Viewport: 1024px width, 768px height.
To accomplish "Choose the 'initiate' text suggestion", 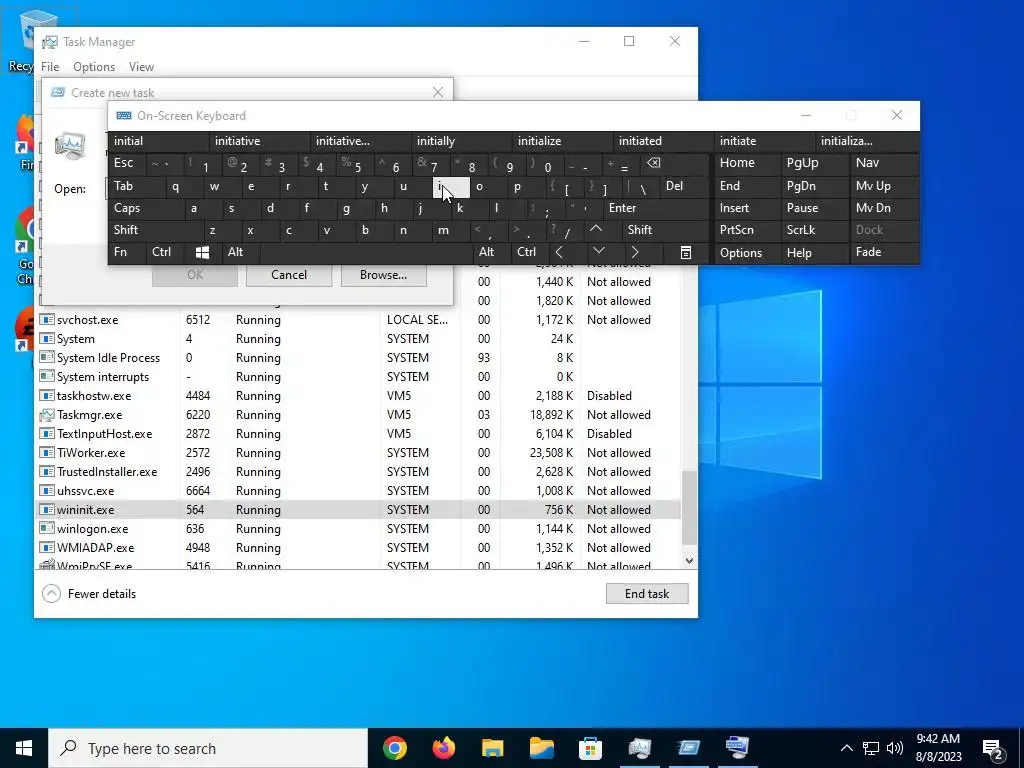I will tap(765, 141).
